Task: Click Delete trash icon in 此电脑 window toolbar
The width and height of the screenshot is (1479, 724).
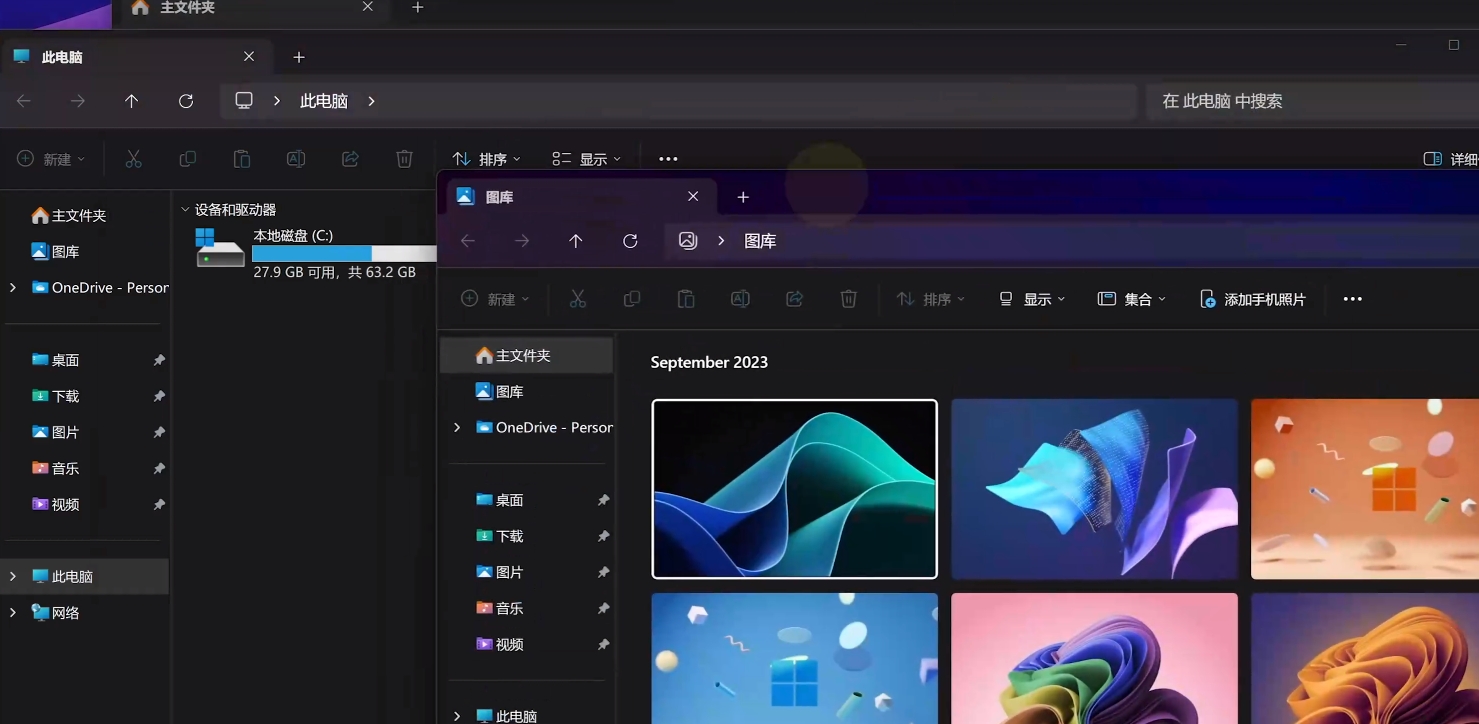Action: click(x=404, y=159)
